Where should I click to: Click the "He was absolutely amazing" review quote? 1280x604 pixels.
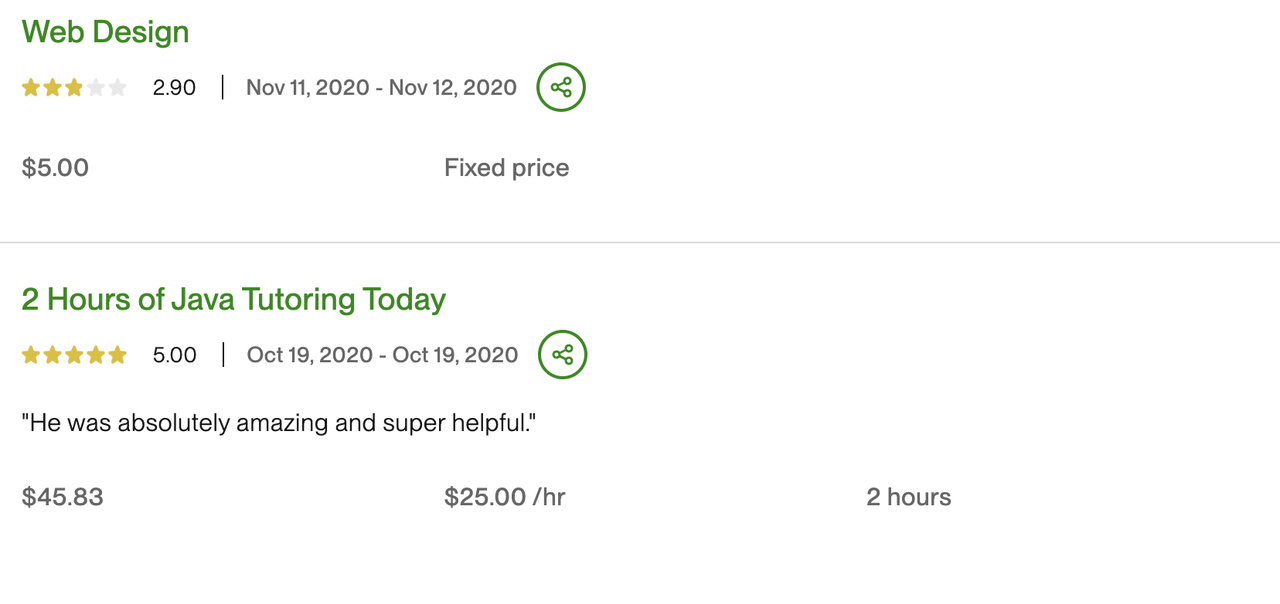click(279, 423)
